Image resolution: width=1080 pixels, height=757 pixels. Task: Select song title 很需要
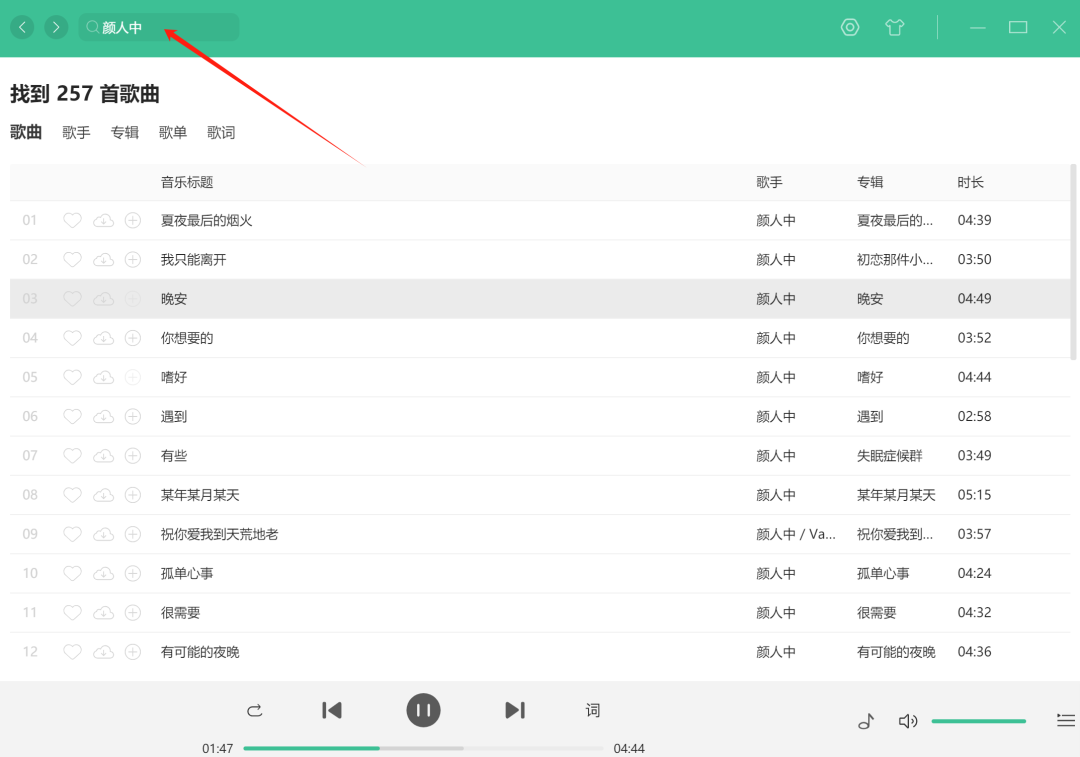coord(180,612)
